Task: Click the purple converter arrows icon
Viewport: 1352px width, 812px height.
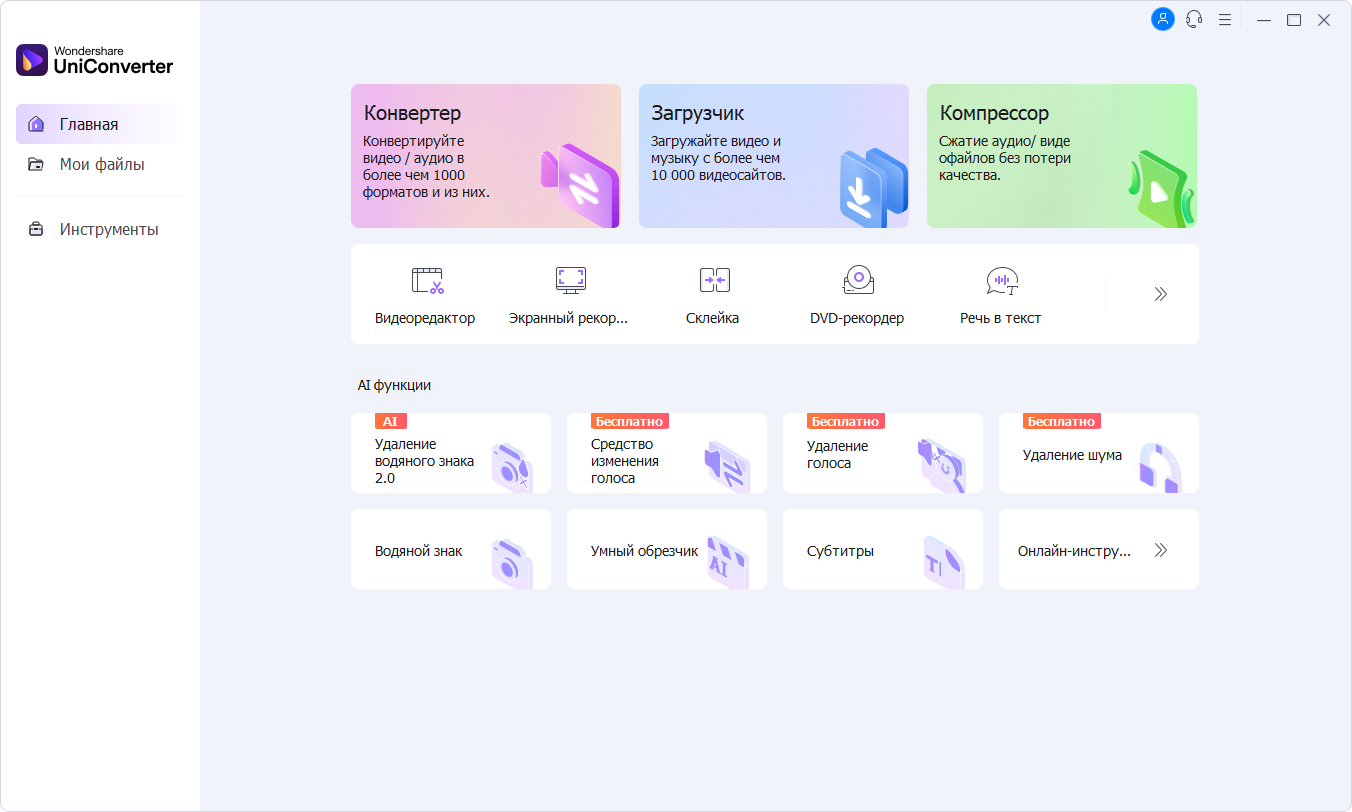Action: (579, 187)
